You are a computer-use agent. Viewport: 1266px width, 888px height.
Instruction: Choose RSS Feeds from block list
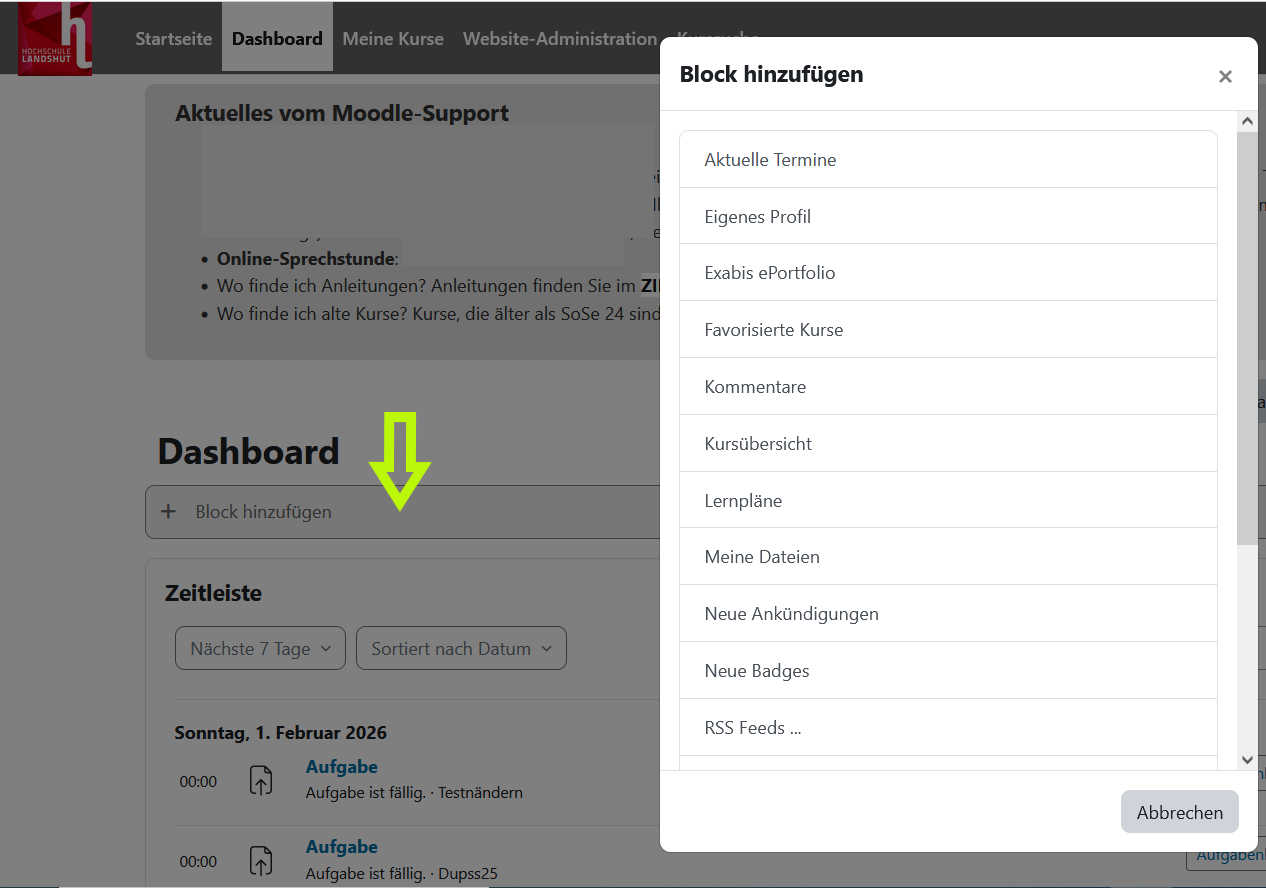click(752, 728)
